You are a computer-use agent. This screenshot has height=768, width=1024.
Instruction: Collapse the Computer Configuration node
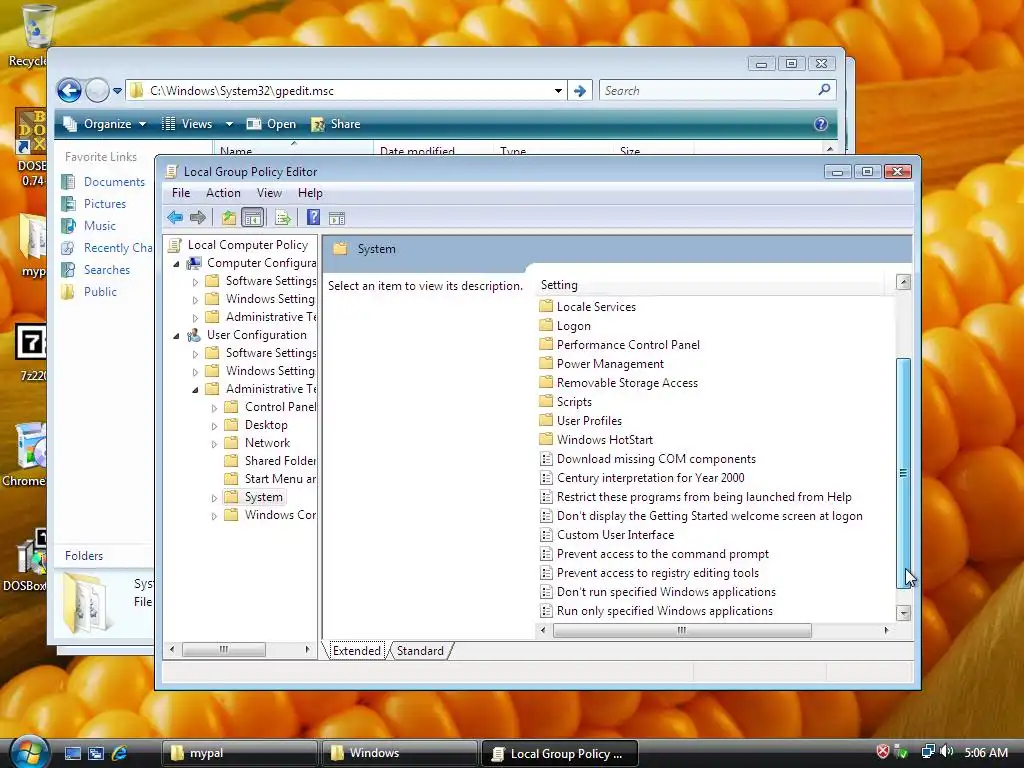176,264
